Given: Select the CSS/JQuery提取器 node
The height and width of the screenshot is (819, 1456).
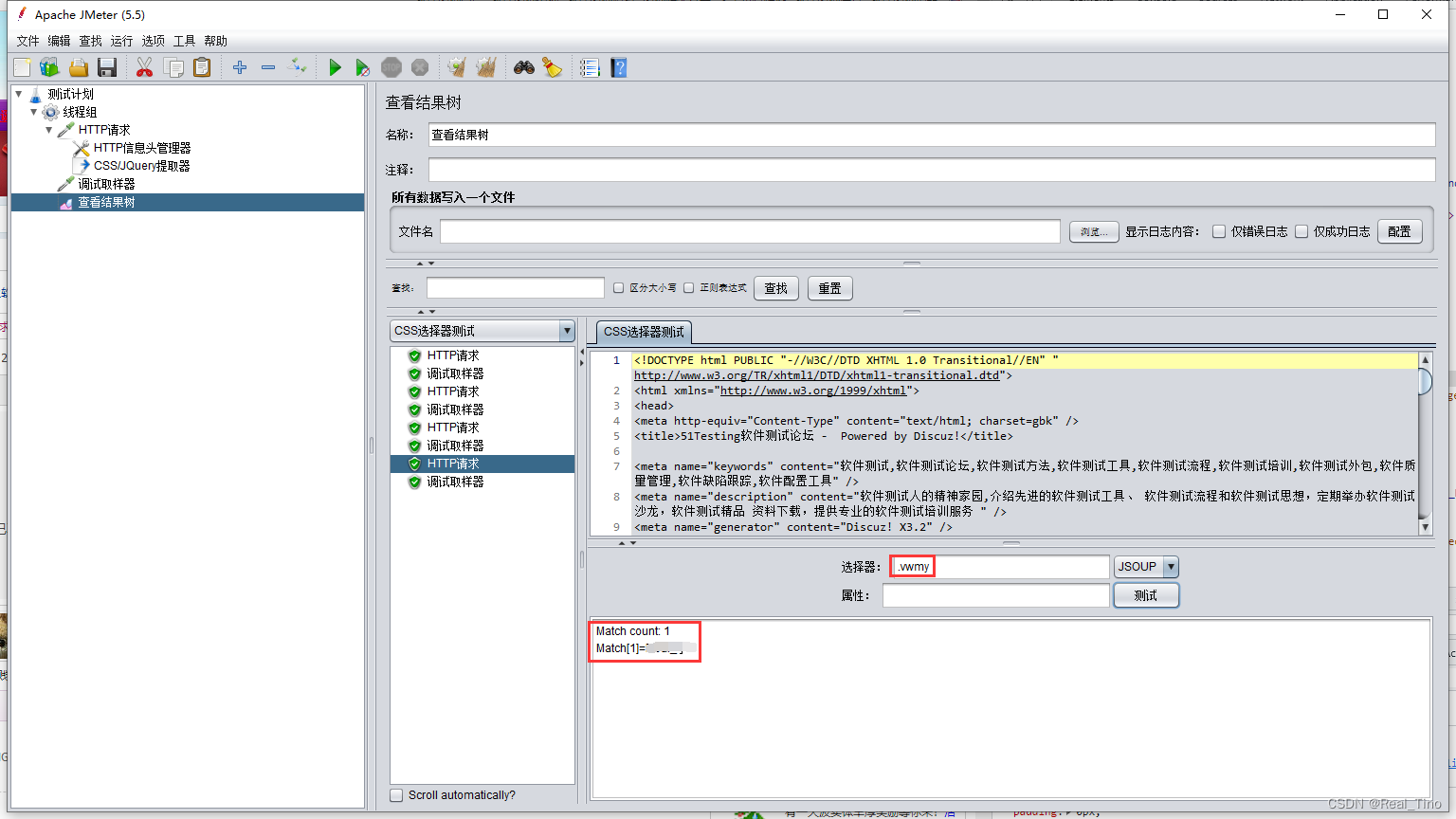Looking at the screenshot, I should click(142, 166).
